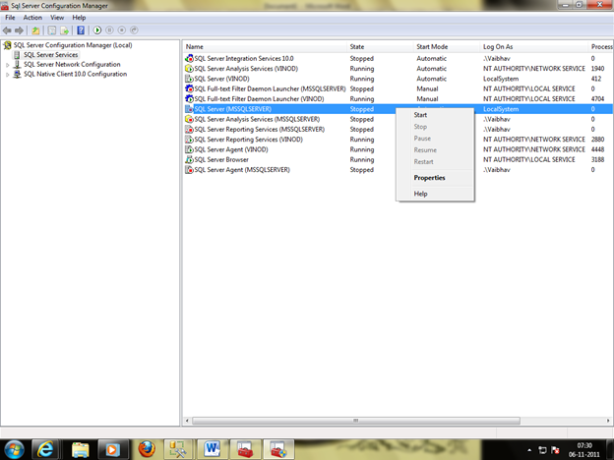
Task: Open Windows Media Player from the taskbar
Action: (113, 449)
